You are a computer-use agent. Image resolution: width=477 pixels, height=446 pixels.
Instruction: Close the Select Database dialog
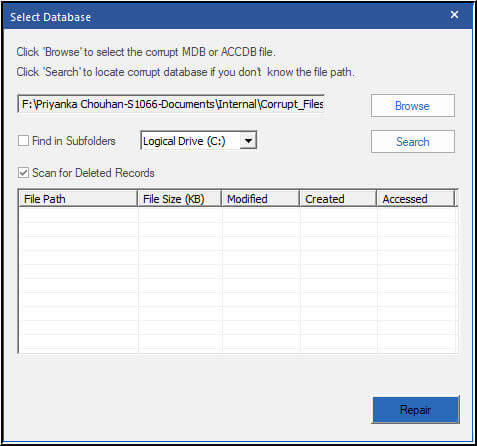click(454, 15)
